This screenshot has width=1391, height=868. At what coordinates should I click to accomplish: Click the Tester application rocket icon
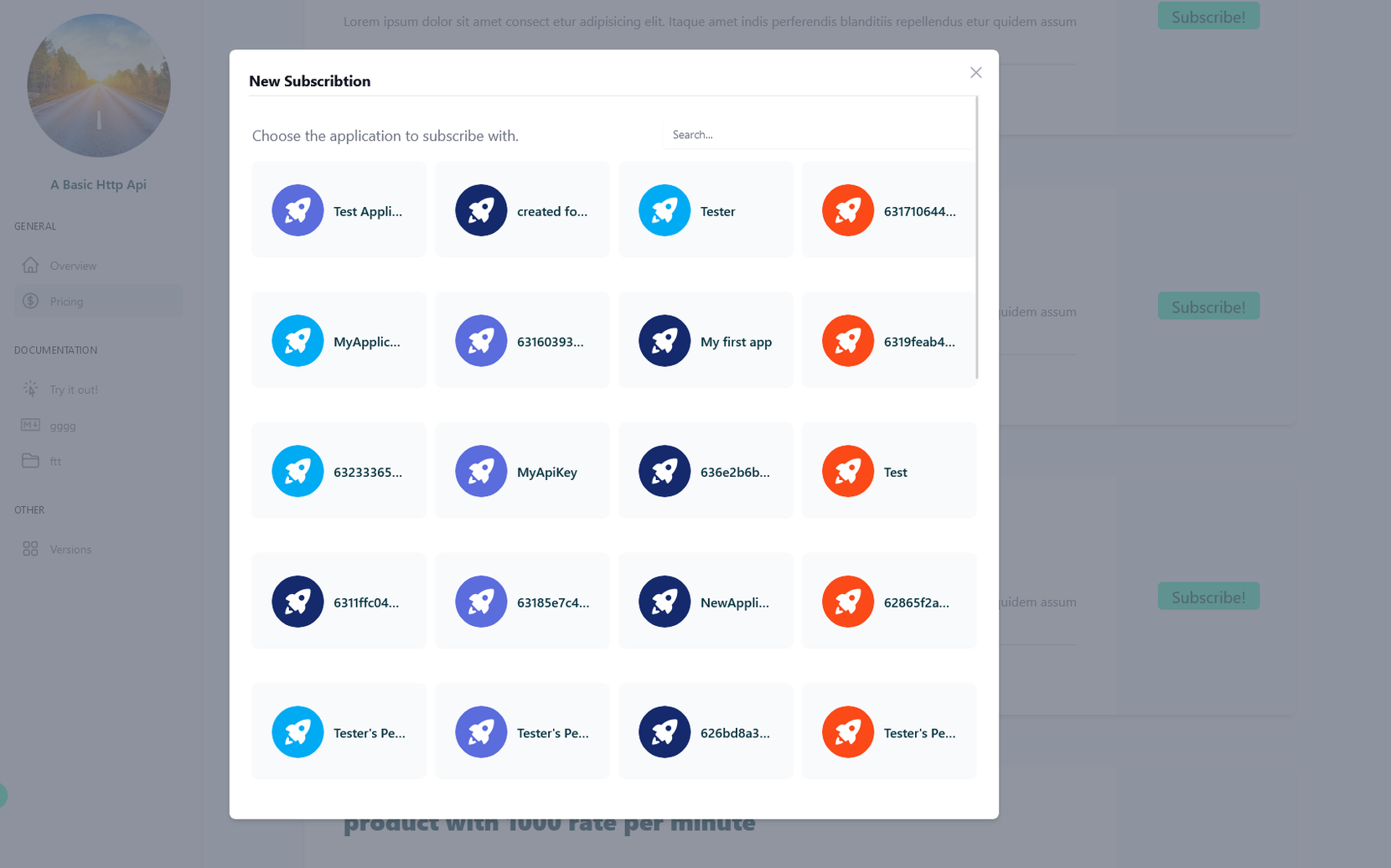[x=664, y=210]
